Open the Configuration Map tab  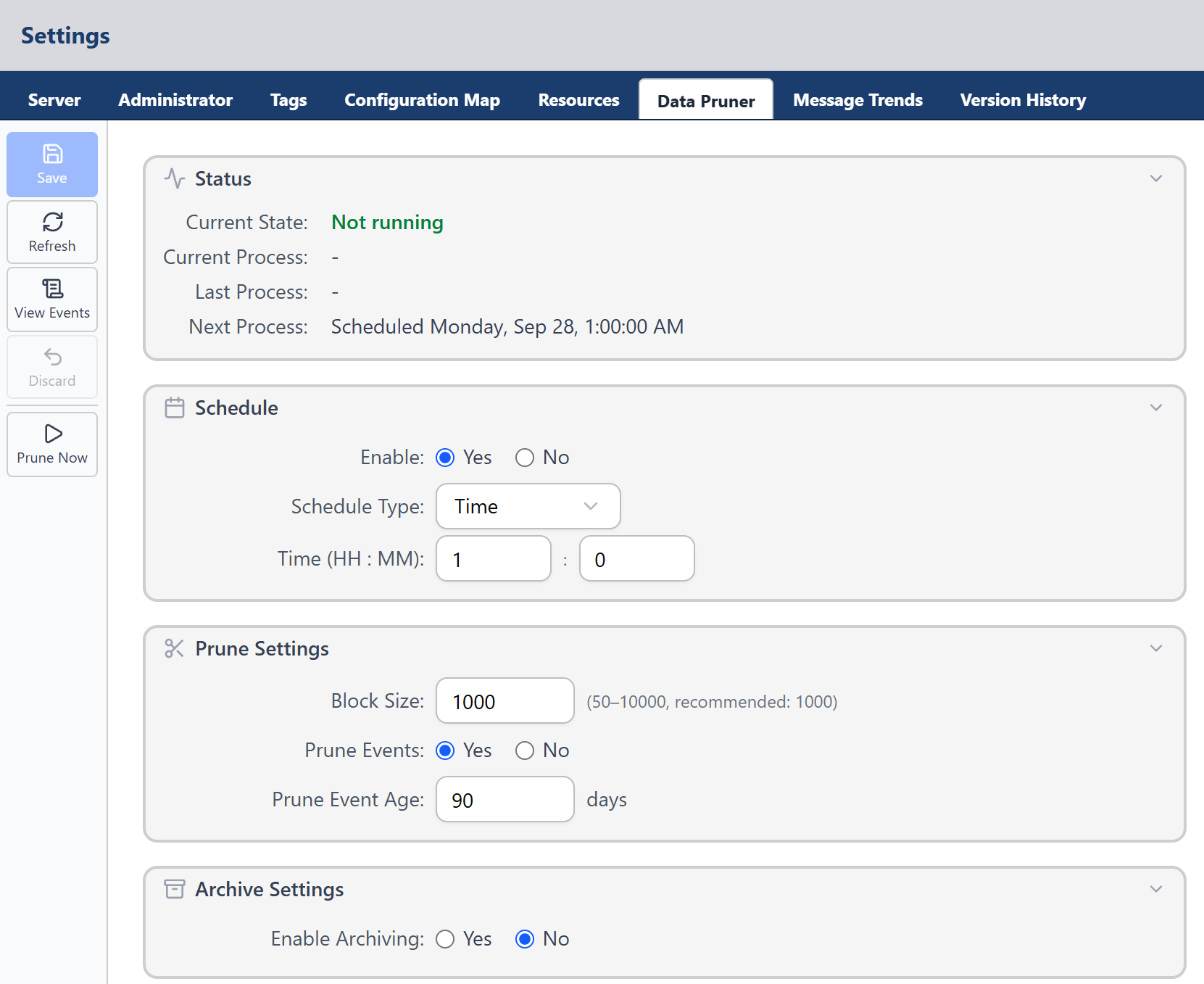[x=422, y=100]
